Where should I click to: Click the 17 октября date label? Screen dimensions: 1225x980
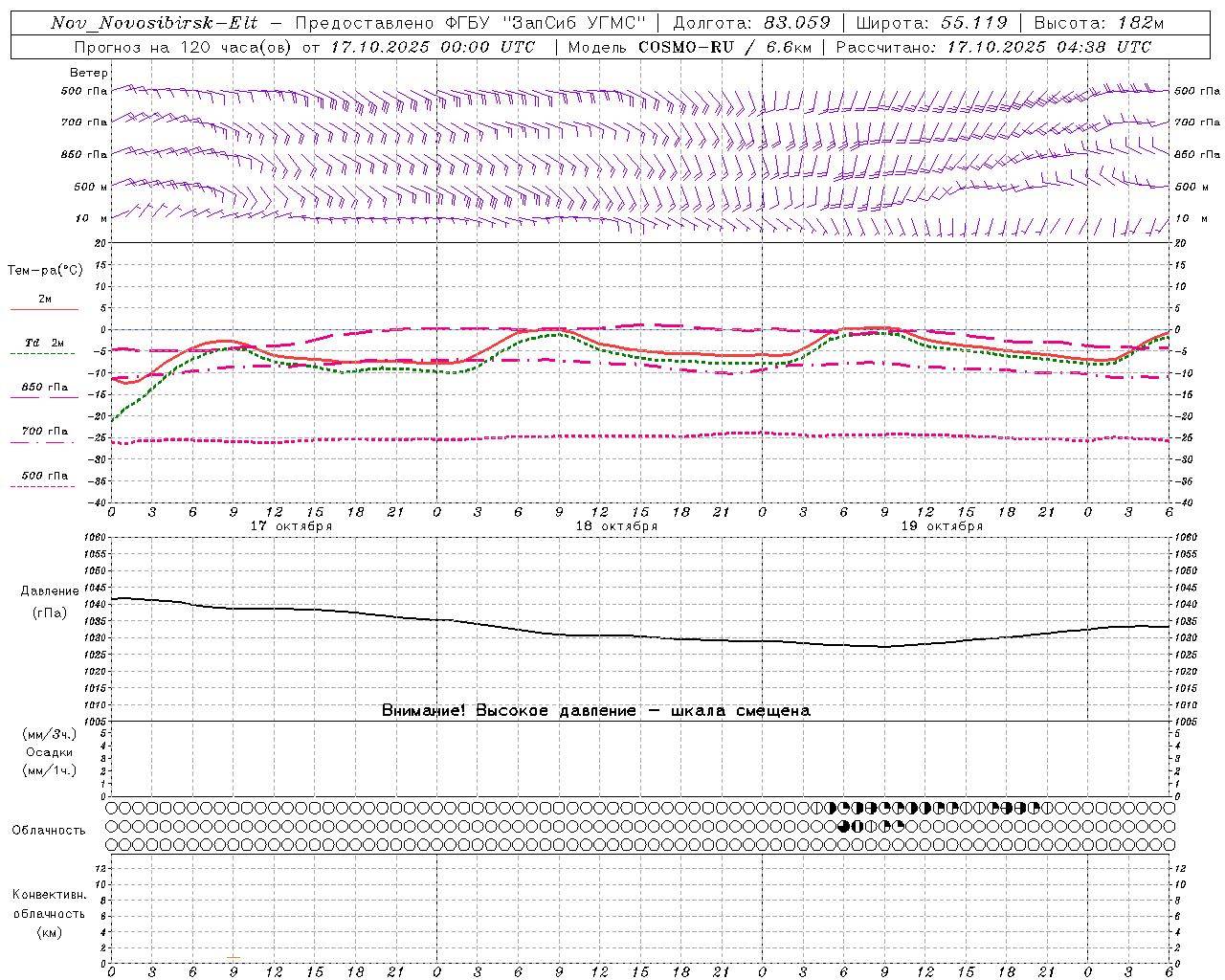(x=291, y=526)
